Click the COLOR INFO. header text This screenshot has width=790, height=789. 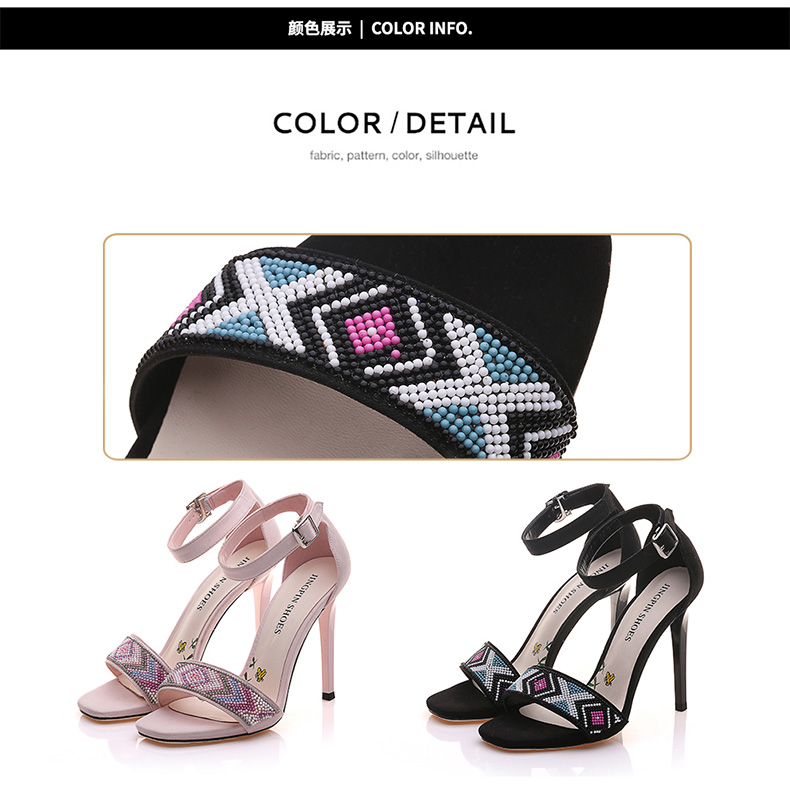[x=421, y=28]
